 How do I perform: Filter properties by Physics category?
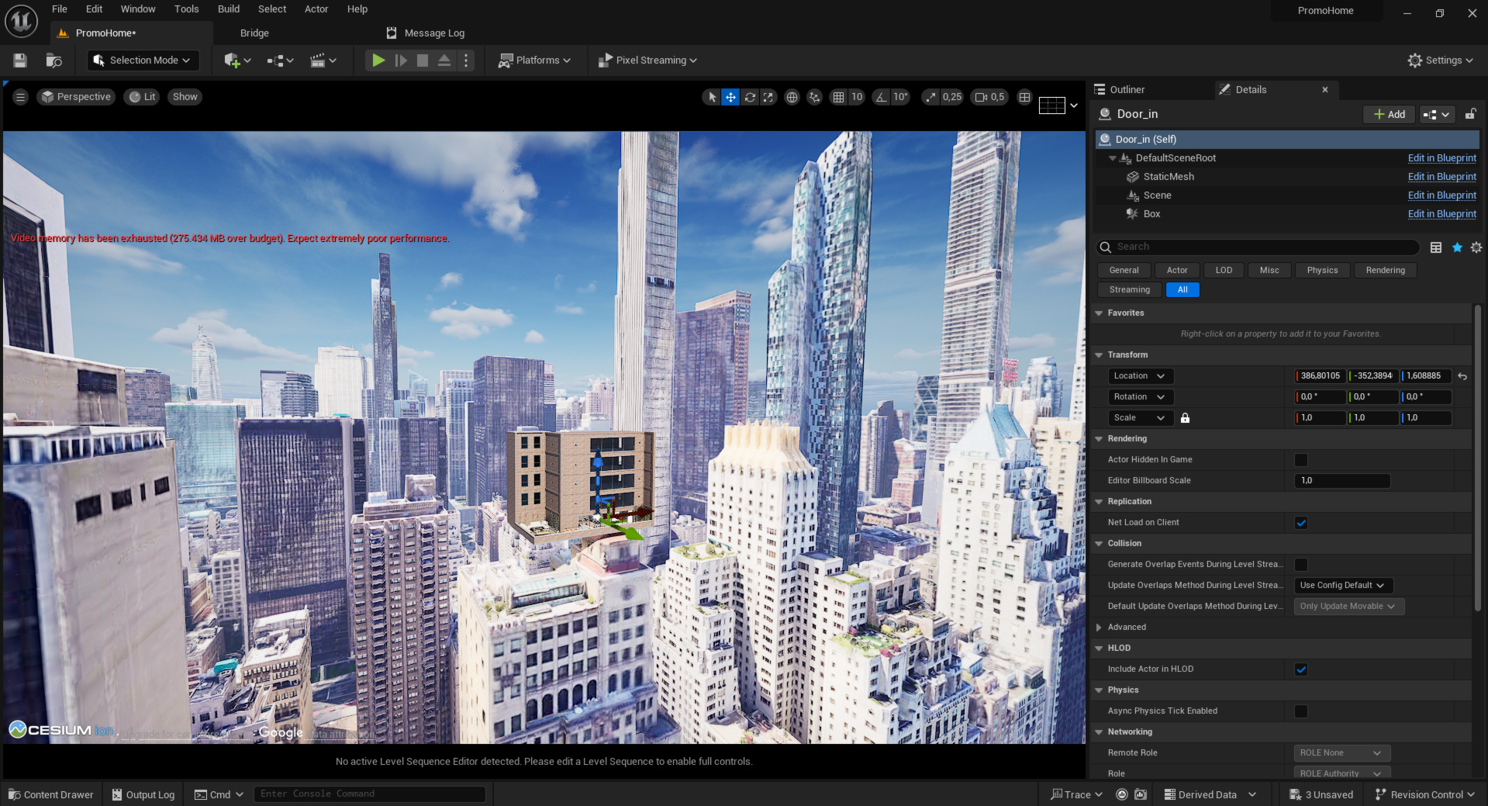1322,270
